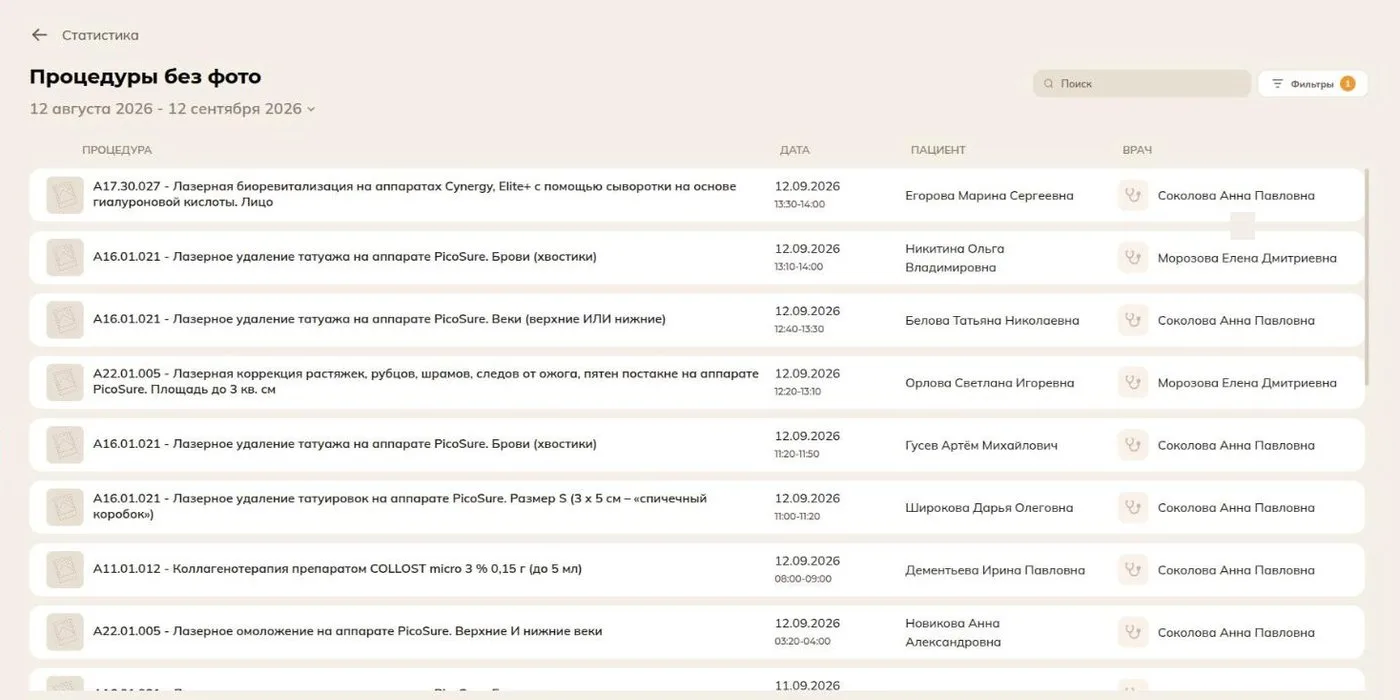Focus the Поиск search field

pos(1142,84)
